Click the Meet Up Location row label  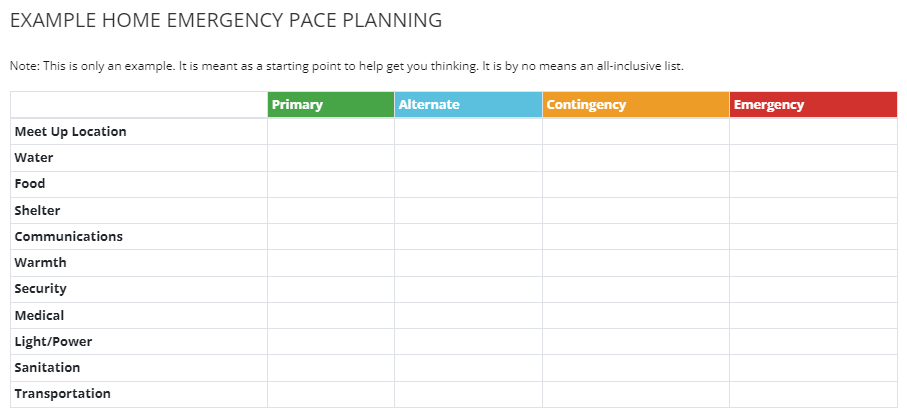pos(71,131)
